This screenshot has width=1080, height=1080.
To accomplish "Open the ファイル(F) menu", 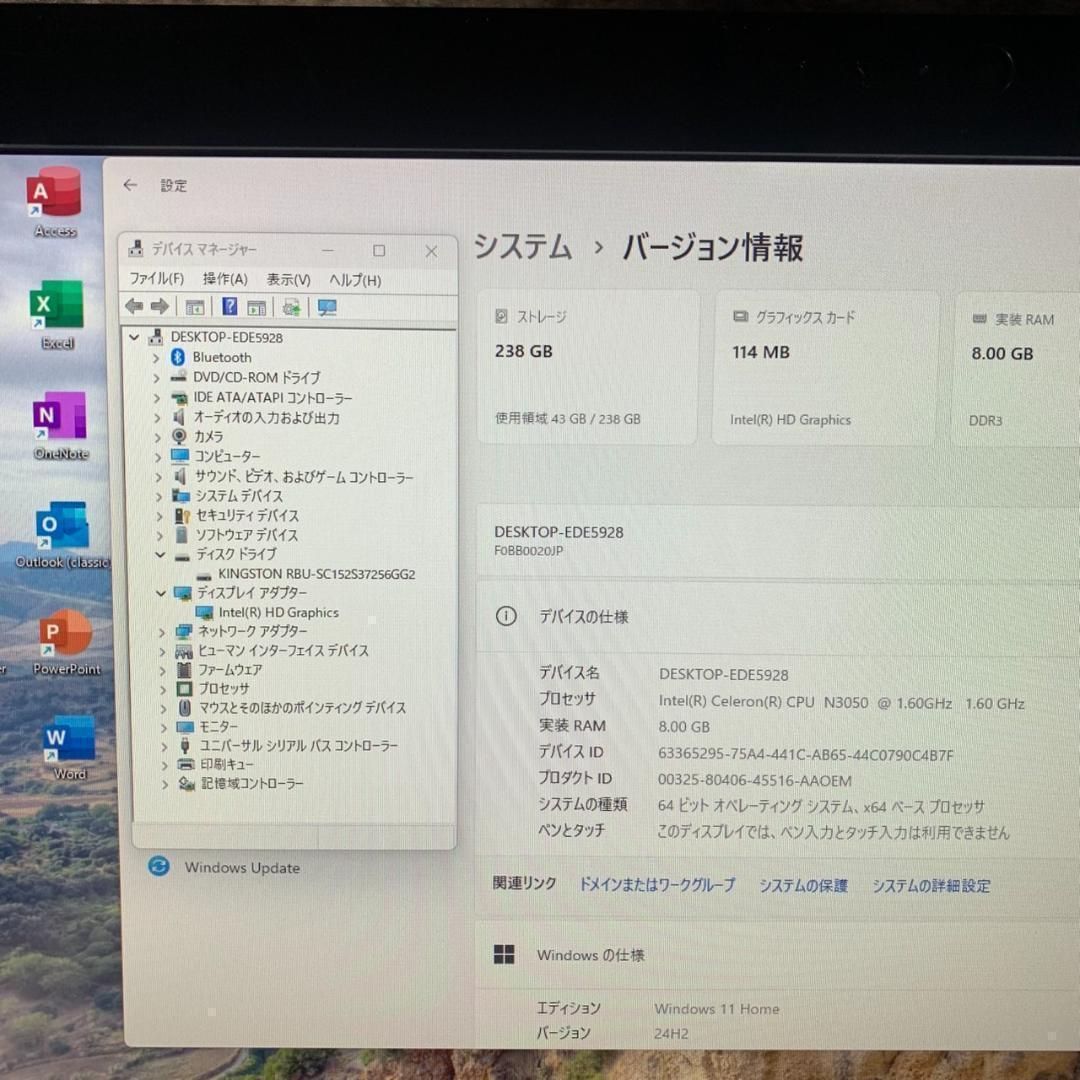I will click(156, 278).
